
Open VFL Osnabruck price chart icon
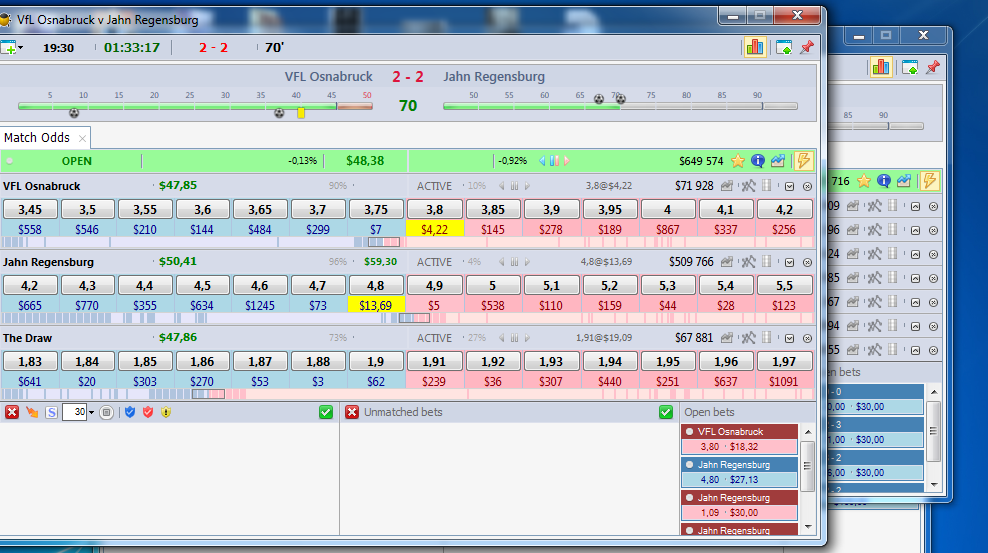click(x=727, y=186)
